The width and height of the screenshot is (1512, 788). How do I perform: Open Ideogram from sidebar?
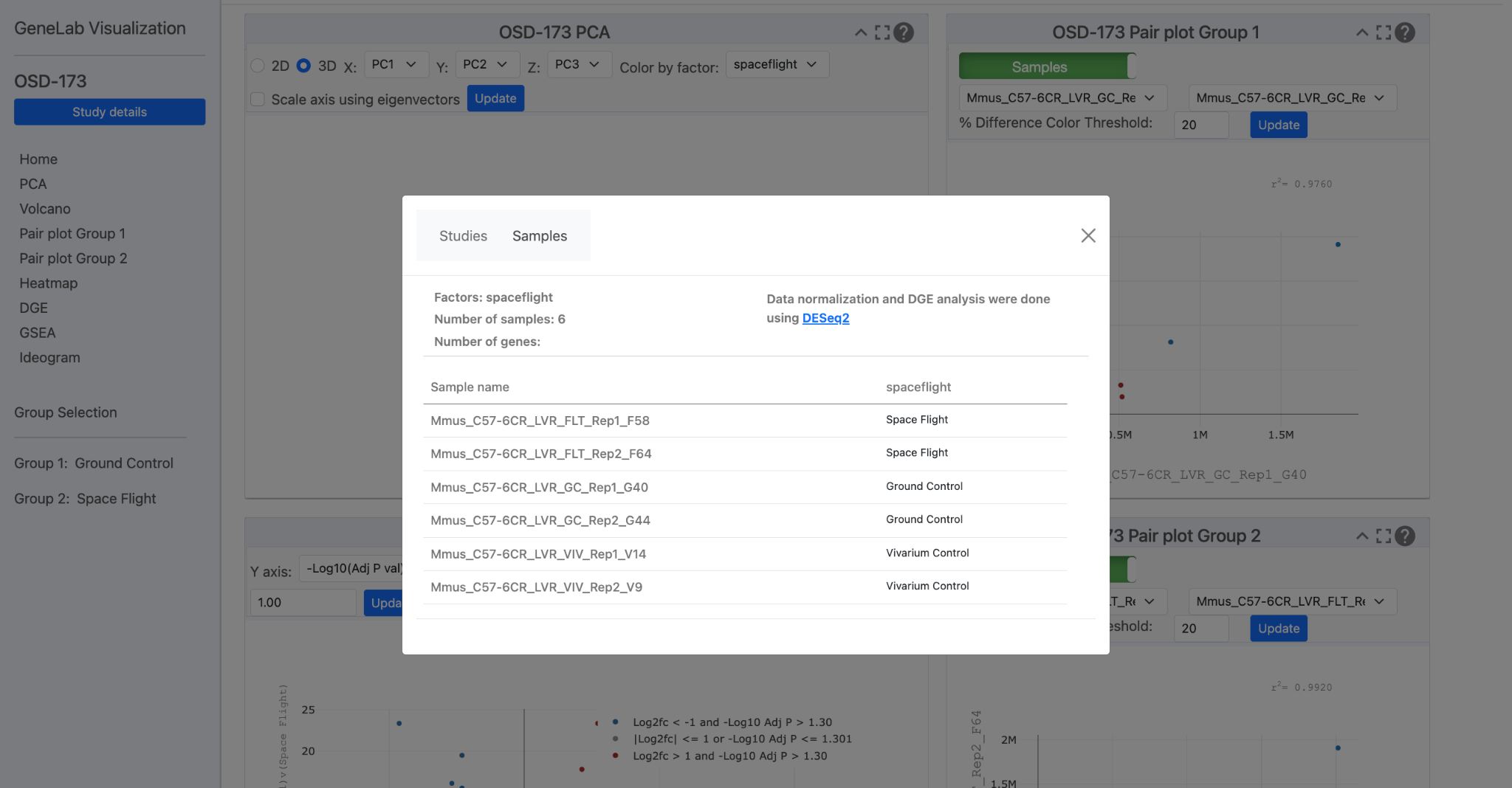(x=49, y=358)
